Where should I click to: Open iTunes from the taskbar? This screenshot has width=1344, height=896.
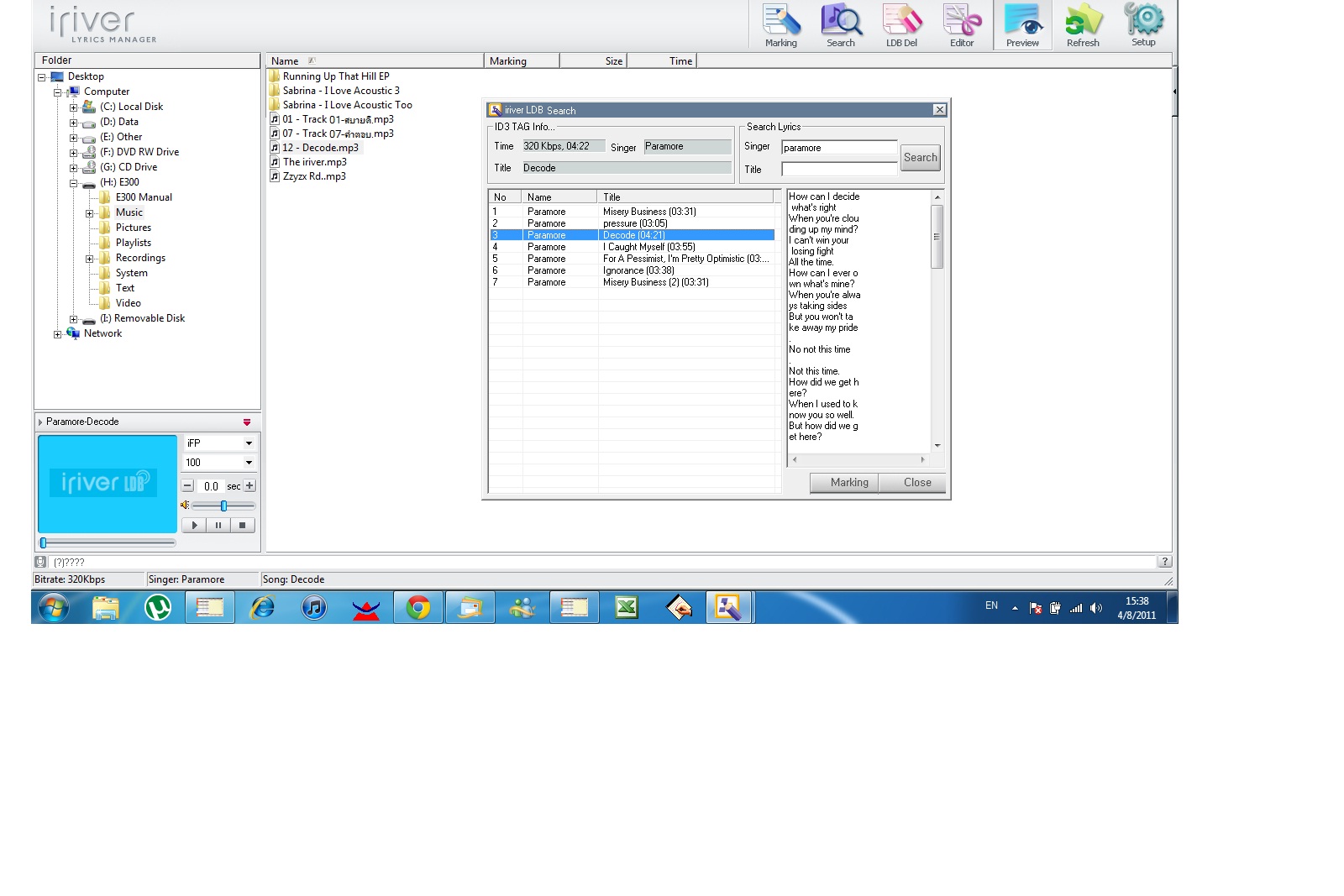click(314, 607)
